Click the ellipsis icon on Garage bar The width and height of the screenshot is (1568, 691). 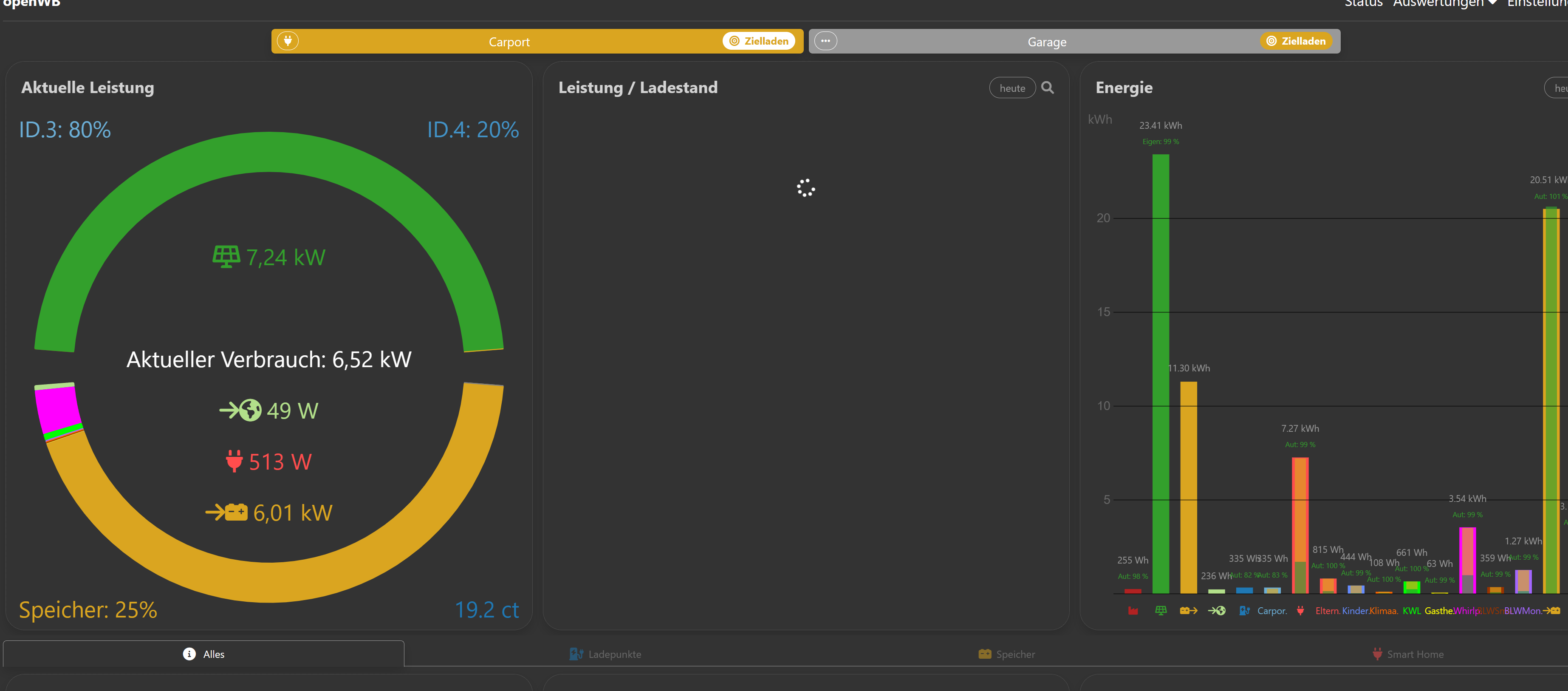pos(825,41)
